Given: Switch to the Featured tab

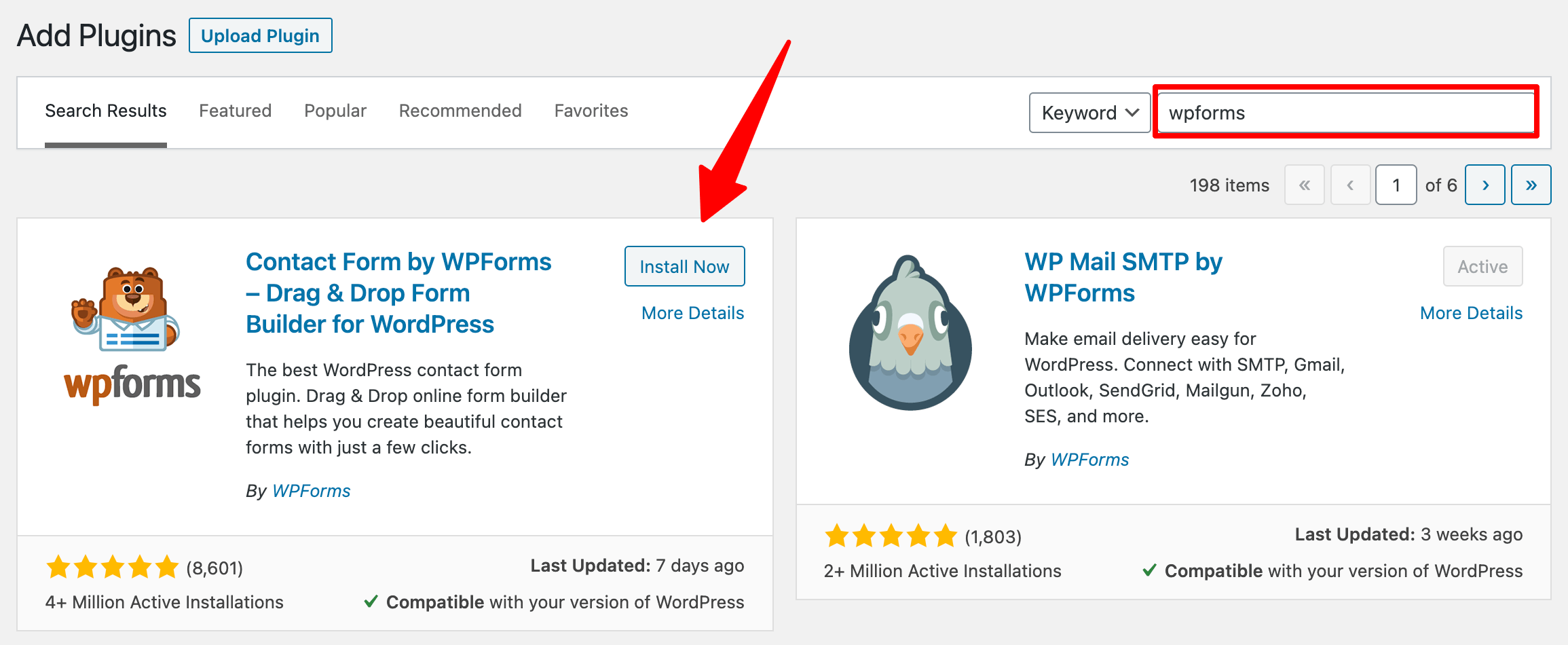Looking at the screenshot, I should [235, 110].
